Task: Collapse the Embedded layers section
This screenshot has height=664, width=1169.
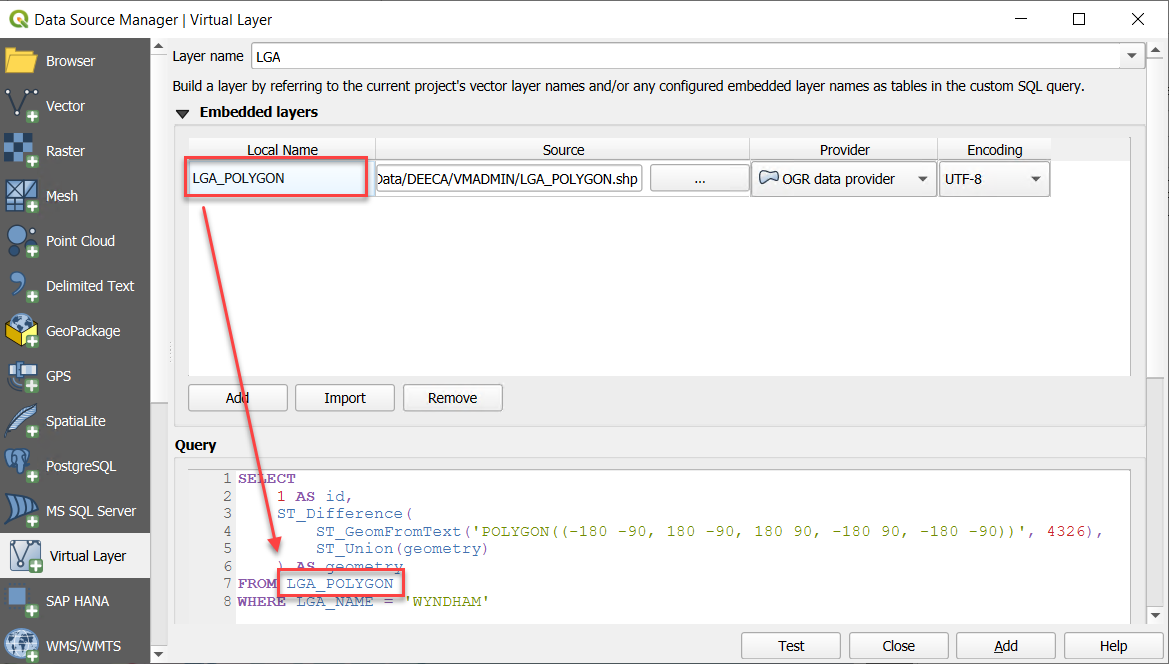Action: coord(182,112)
